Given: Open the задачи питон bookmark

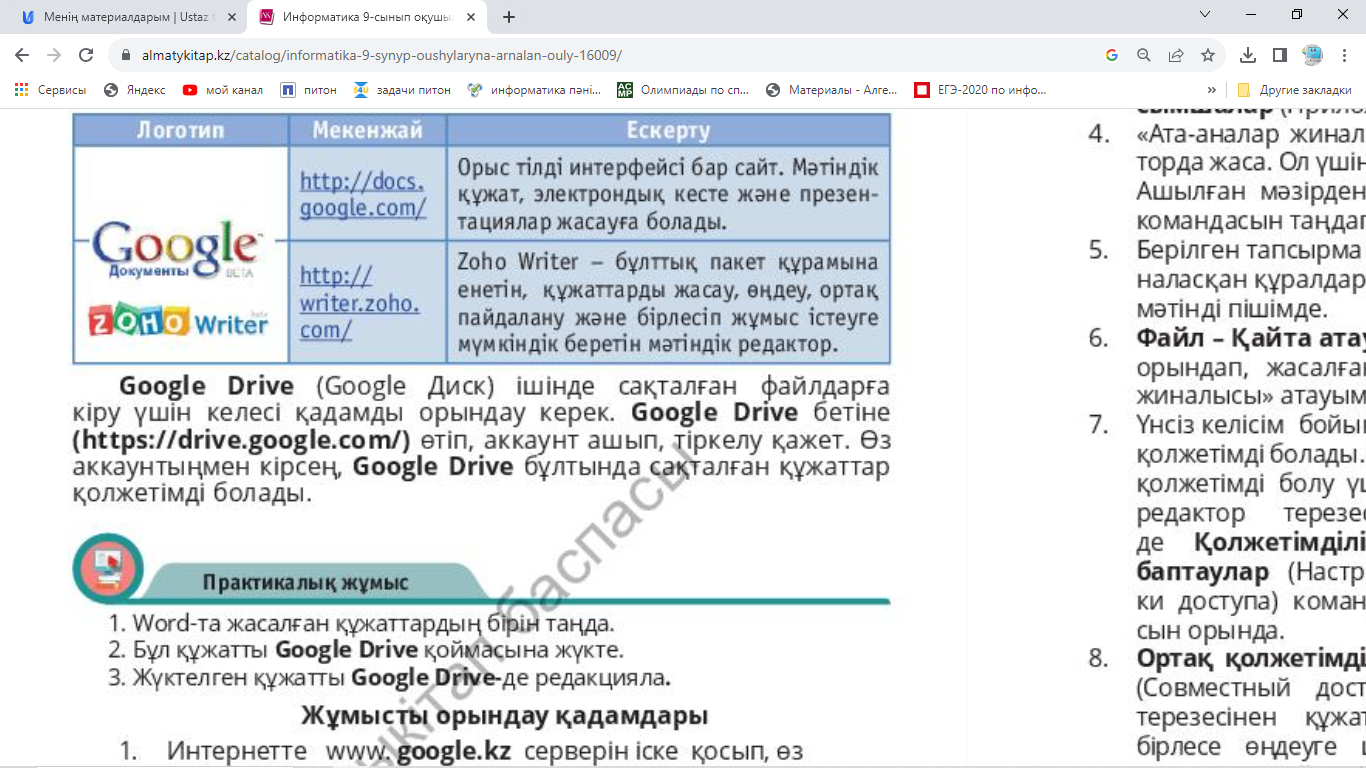Looking at the screenshot, I should (x=402, y=90).
